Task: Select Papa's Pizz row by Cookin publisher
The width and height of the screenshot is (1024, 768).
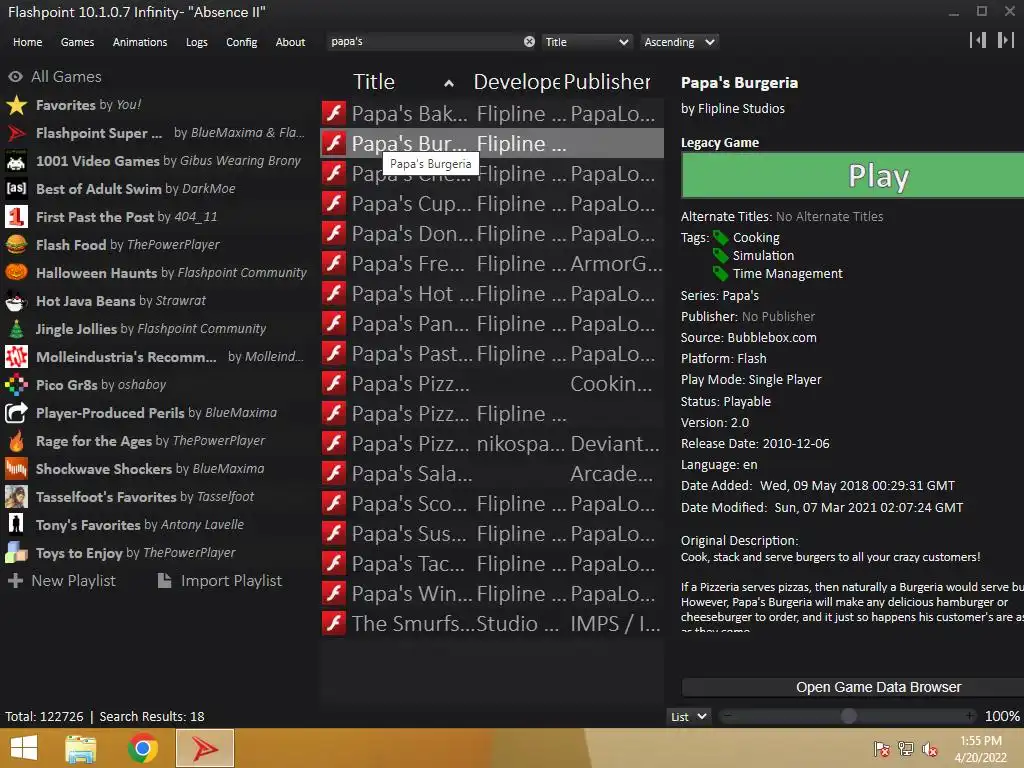Action: [492, 383]
